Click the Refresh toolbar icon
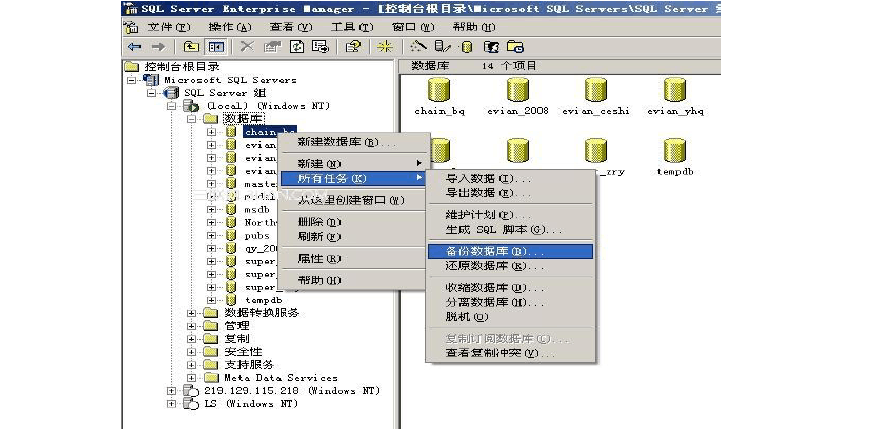The height and width of the screenshot is (429, 893). click(298, 47)
